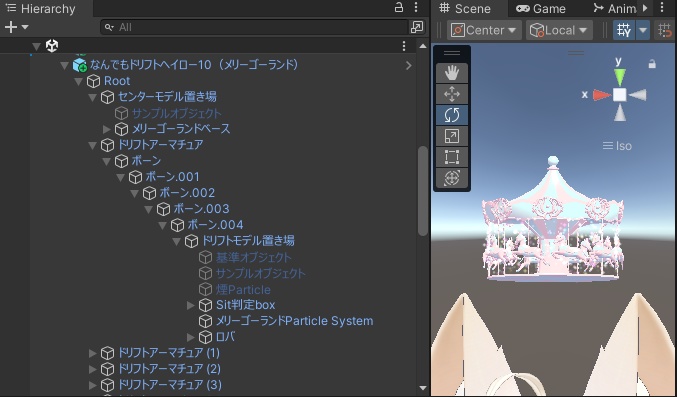
Task: Lock the scene gizmo rotation
Action: pos(652,64)
